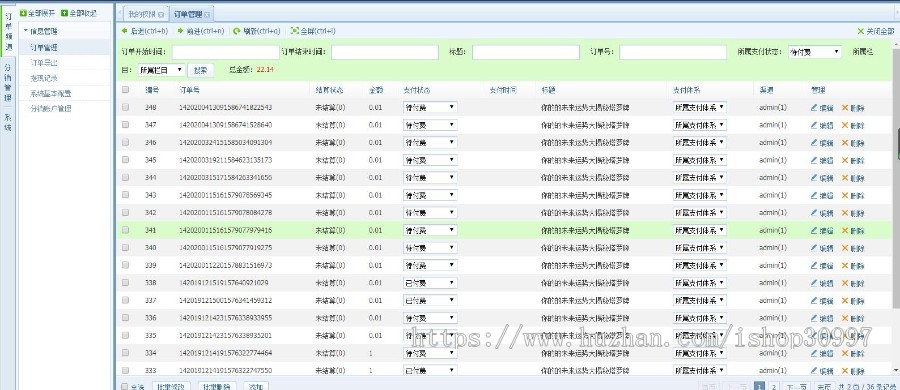Focus the 订单号 input field

(673, 52)
